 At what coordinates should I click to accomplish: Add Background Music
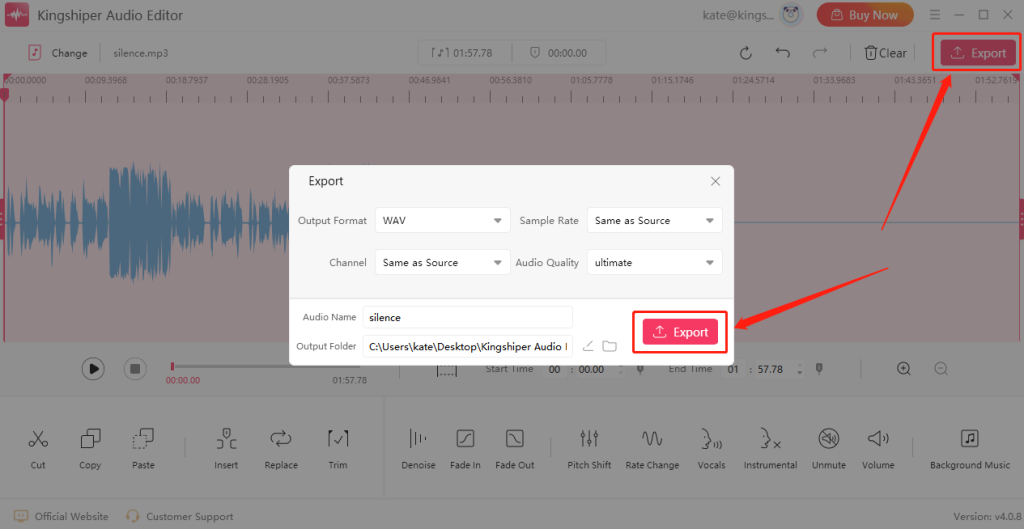click(970, 449)
